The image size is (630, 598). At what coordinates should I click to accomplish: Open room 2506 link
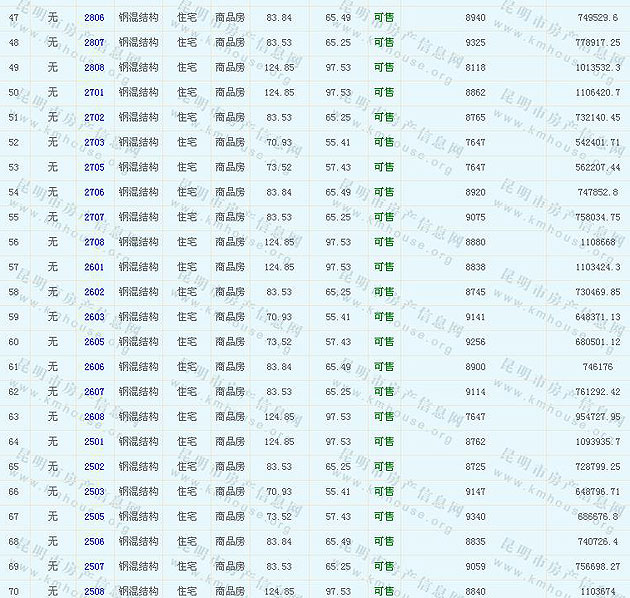94,542
